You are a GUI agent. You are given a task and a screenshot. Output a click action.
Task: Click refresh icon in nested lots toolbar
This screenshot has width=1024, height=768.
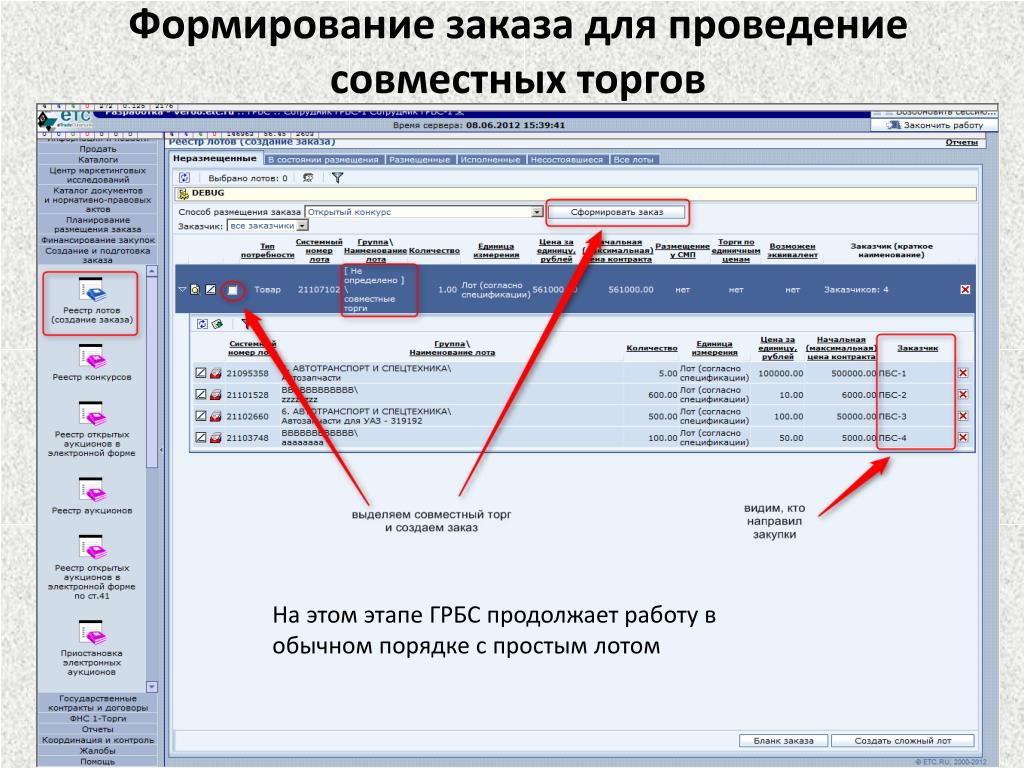pyautogui.click(x=202, y=323)
